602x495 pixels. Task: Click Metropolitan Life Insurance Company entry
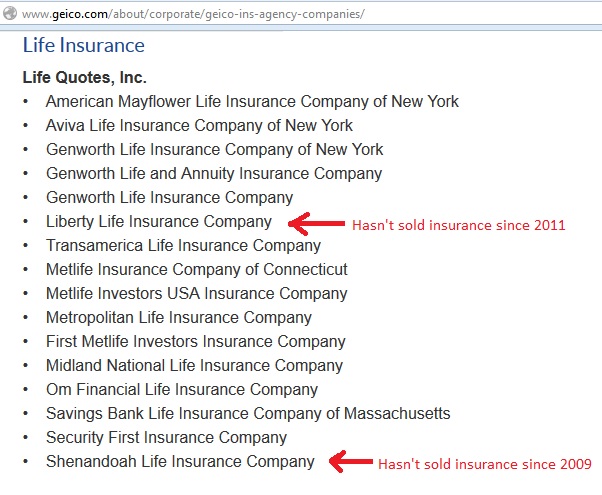pyautogui.click(x=179, y=318)
